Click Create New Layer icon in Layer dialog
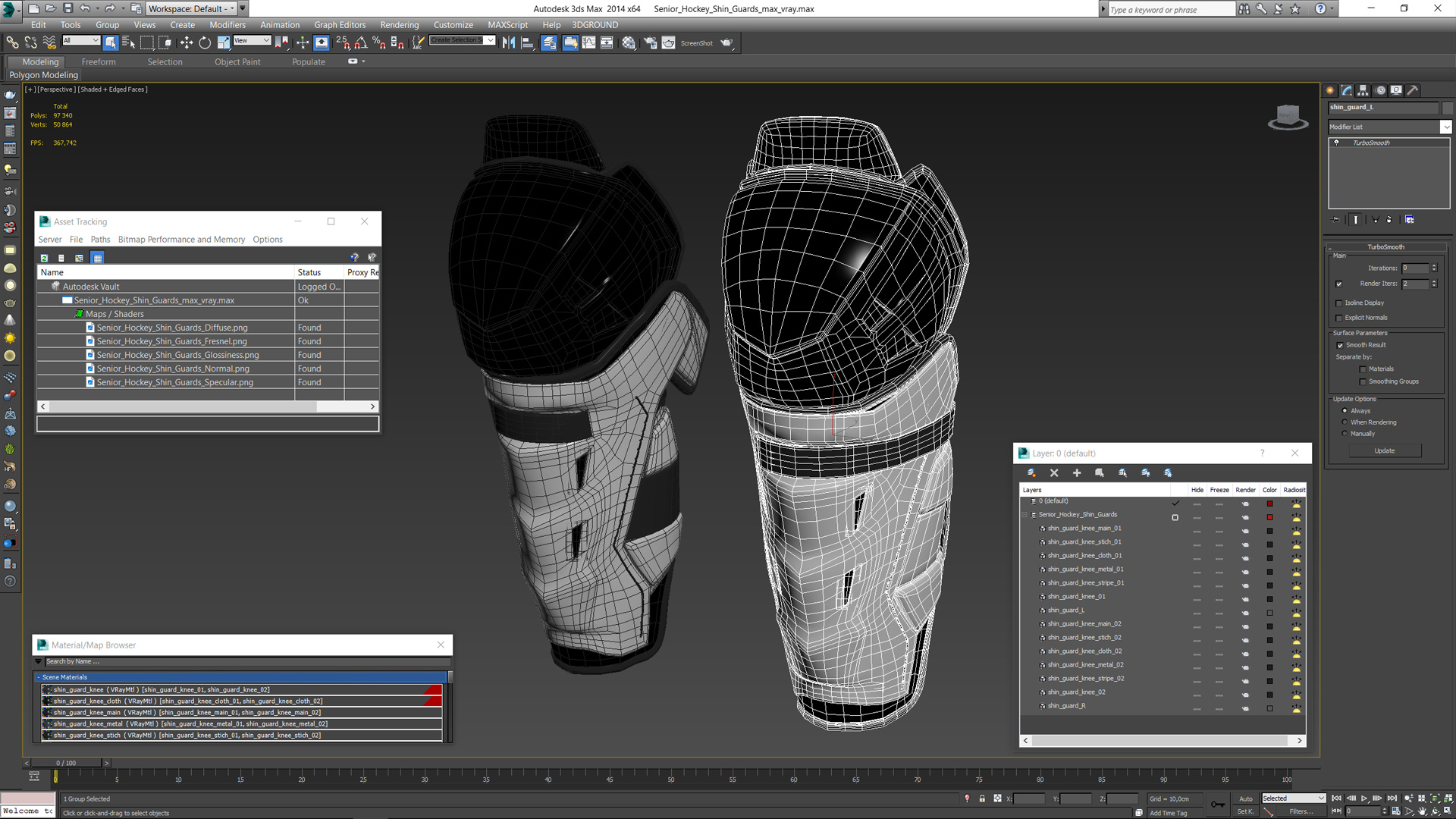1456x819 pixels. click(x=1031, y=473)
